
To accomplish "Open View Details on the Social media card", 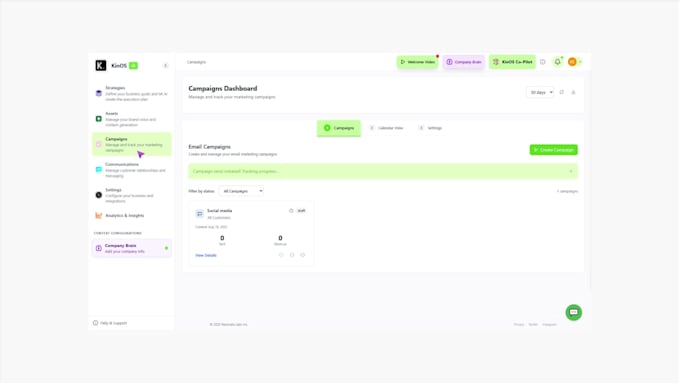I will coord(206,255).
